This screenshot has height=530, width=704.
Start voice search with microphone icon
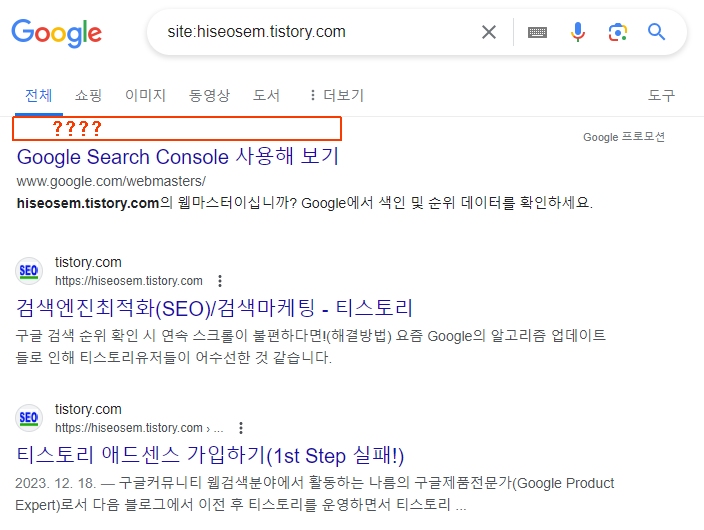coord(578,32)
